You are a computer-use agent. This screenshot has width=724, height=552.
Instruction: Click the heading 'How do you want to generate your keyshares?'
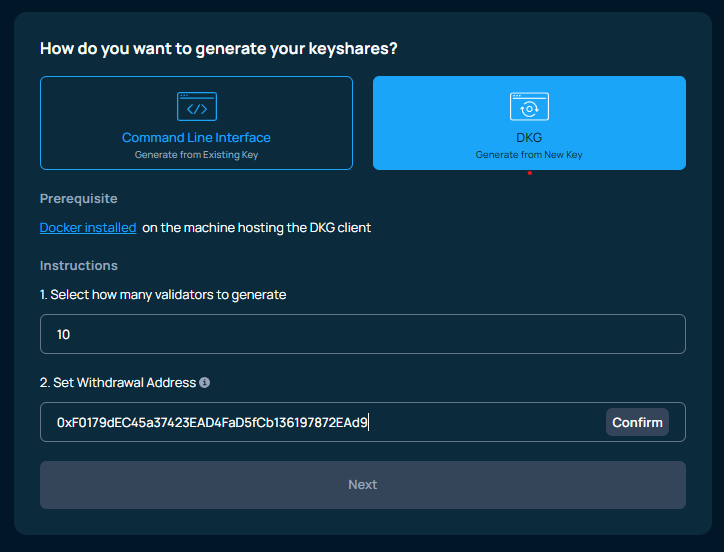[218, 49]
